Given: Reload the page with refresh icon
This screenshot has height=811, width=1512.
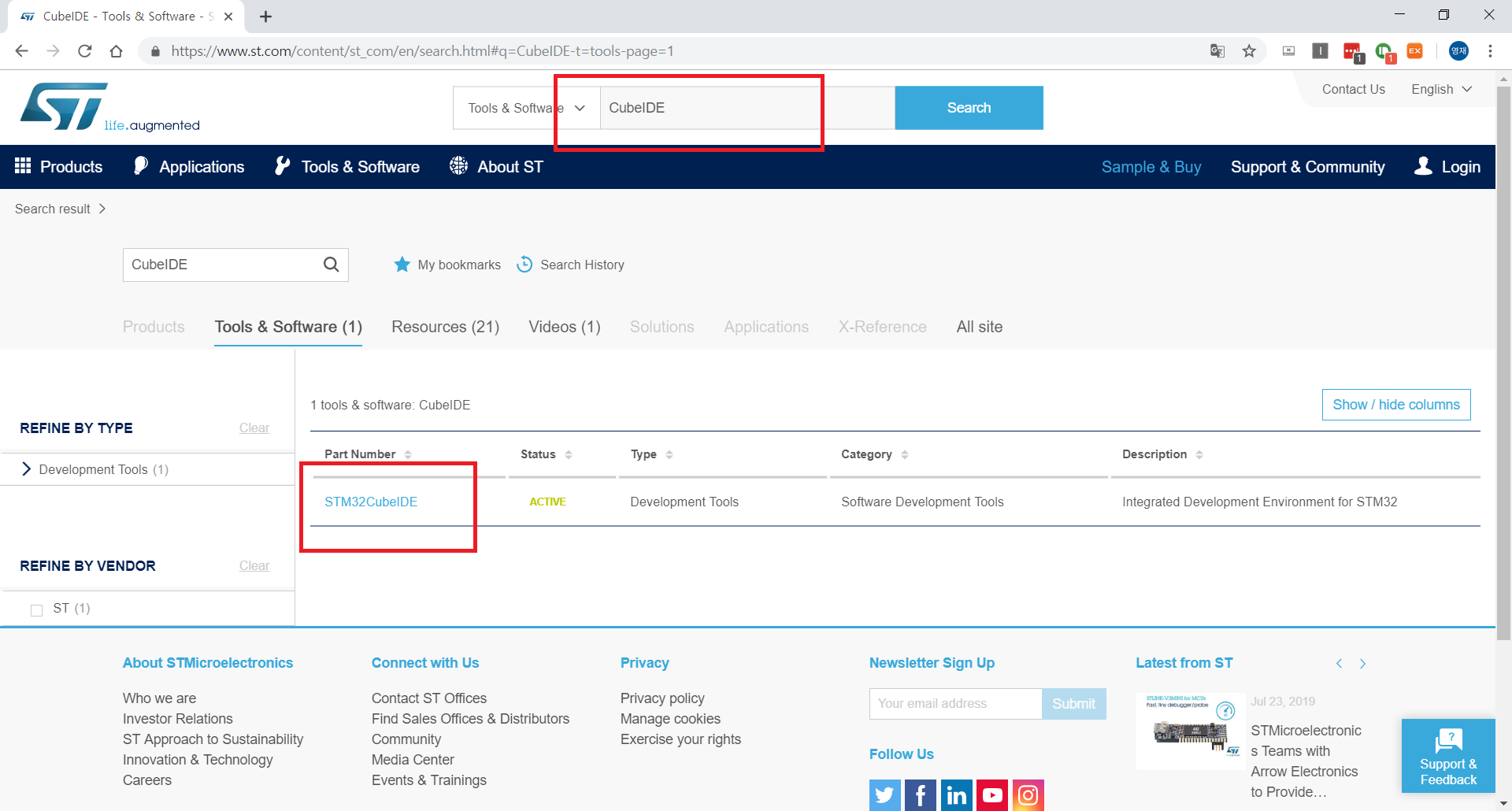Looking at the screenshot, I should click(x=85, y=51).
